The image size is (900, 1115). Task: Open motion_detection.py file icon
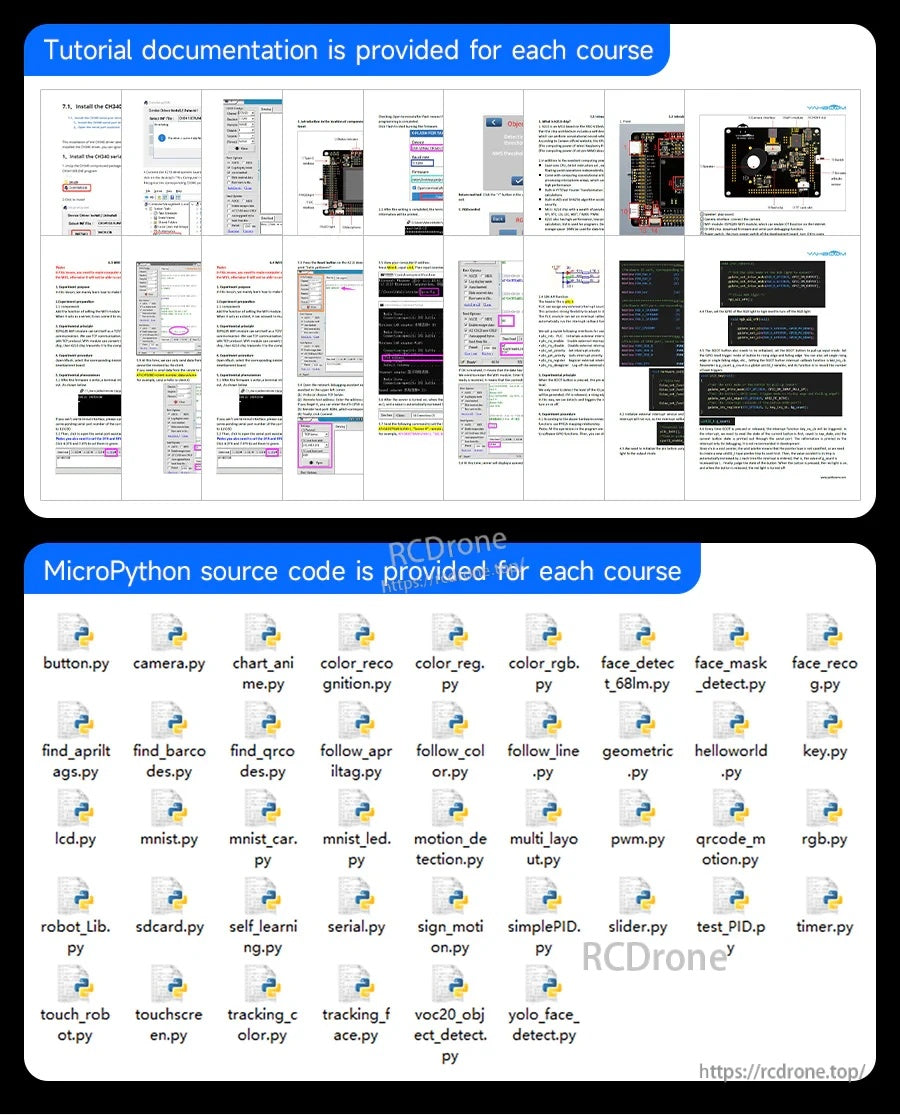click(x=450, y=808)
